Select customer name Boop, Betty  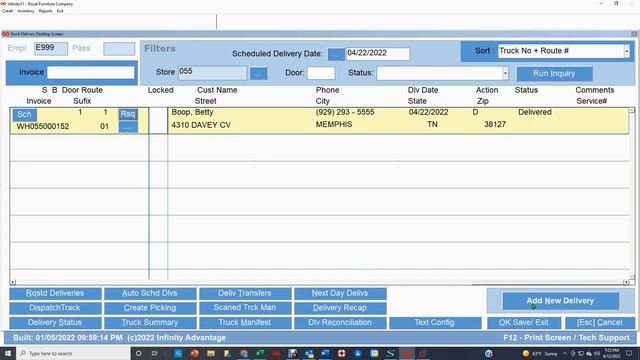coord(192,112)
